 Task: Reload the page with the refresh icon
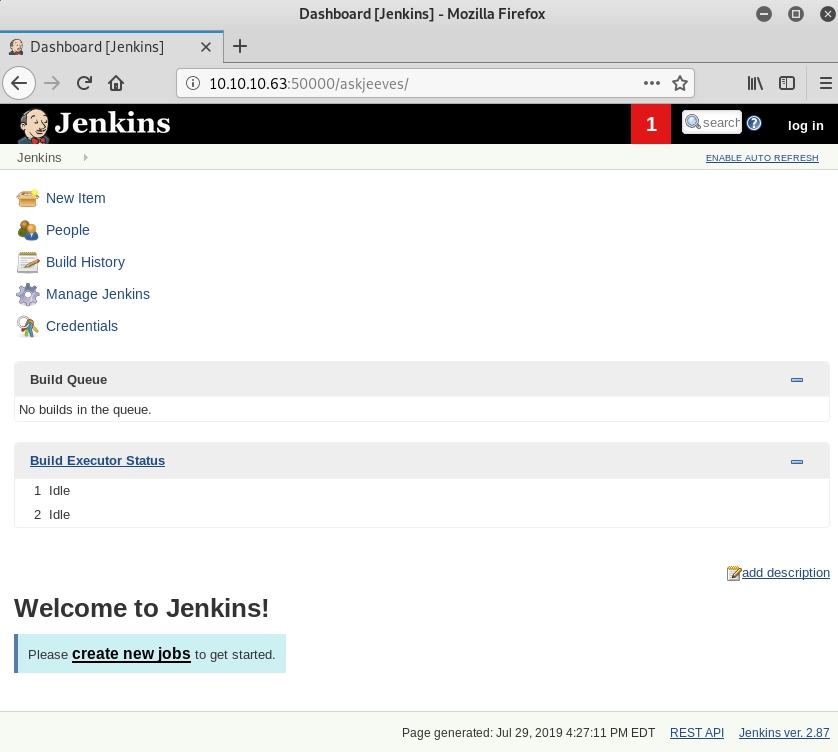tap(84, 83)
